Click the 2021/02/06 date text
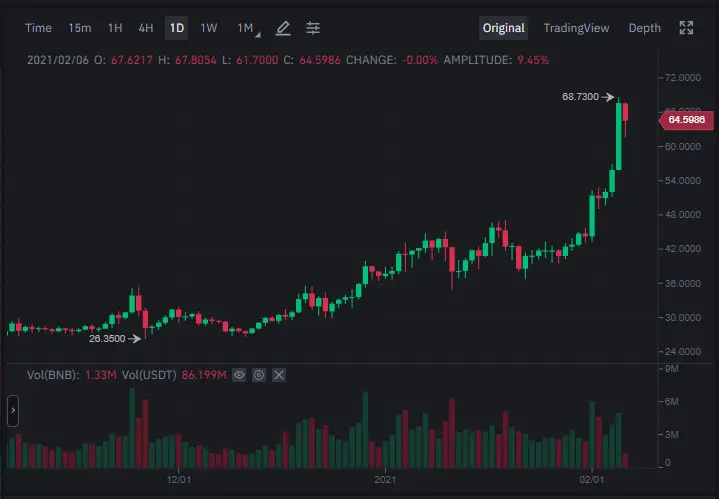 pyautogui.click(x=58, y=60)
